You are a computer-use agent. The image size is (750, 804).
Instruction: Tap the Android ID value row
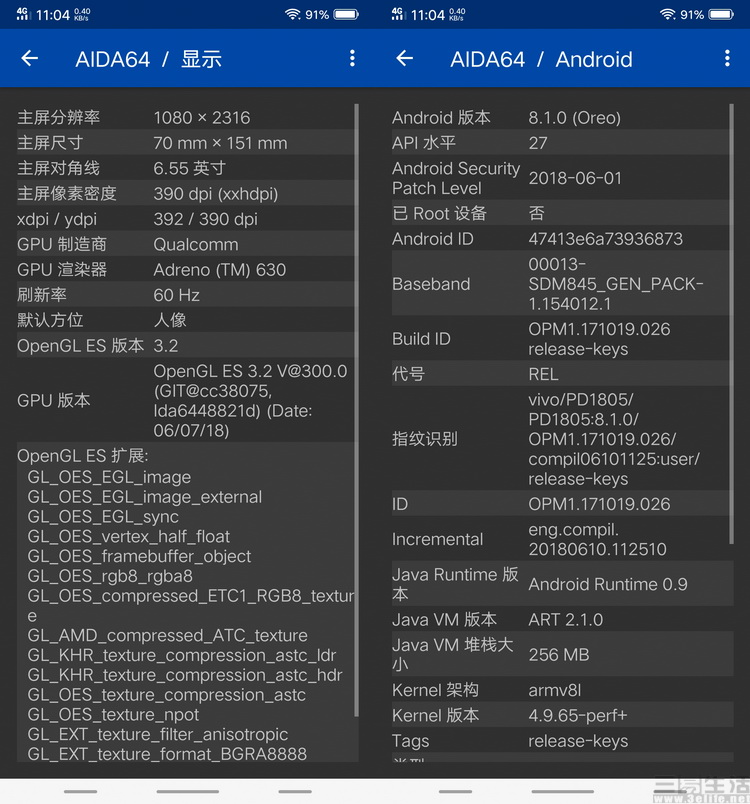(x=560, y=239)
